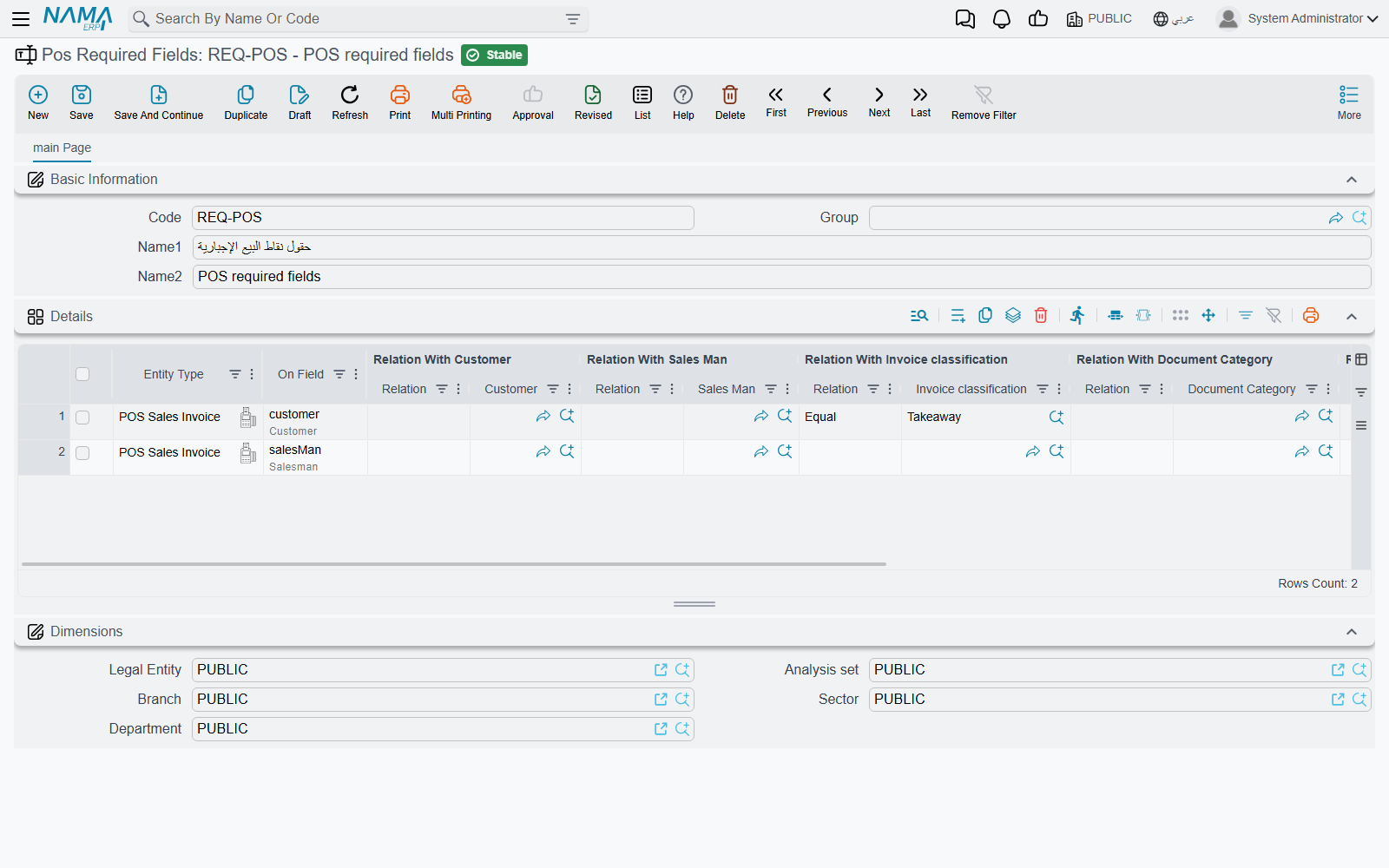Go to the Previous record
This screenshot has height=868, width=1389.
827,101
